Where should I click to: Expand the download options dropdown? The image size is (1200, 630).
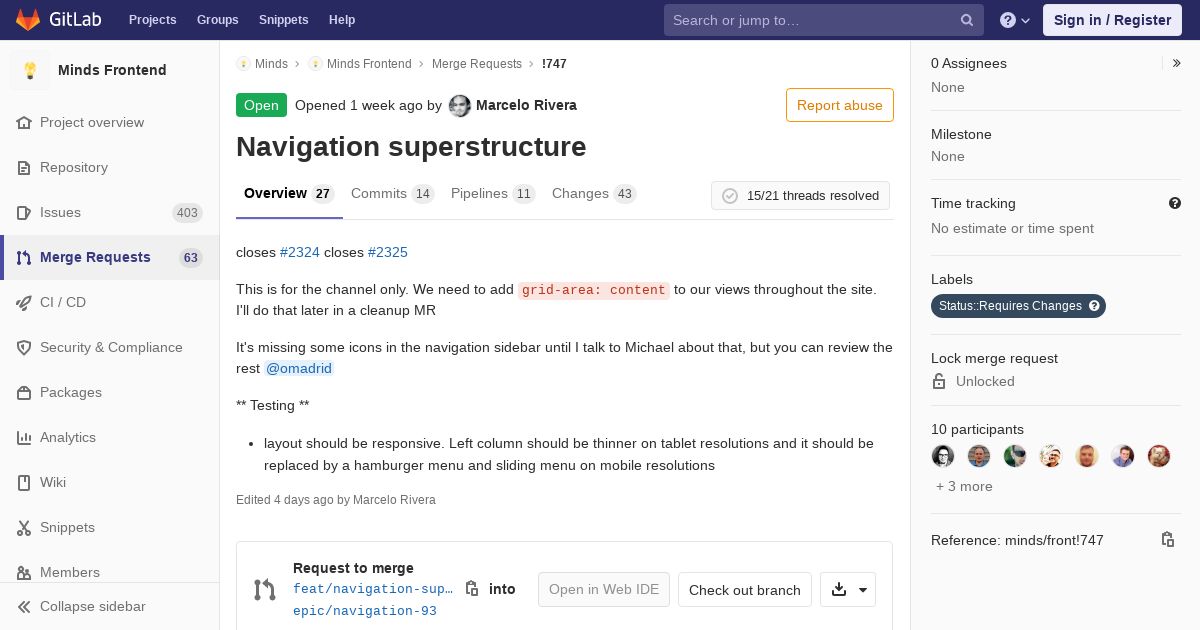tap(848, 590)
